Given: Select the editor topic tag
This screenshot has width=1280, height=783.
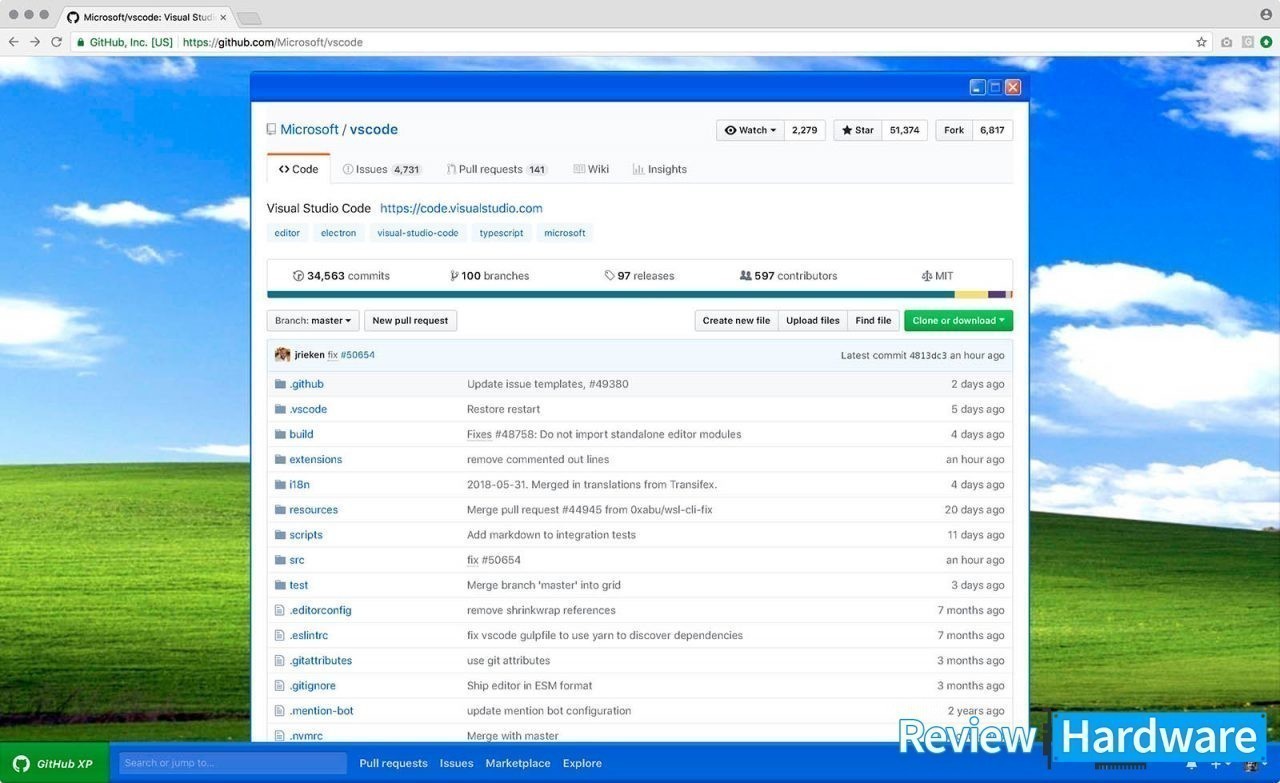Looking at the screenshot, I should 287,233.
